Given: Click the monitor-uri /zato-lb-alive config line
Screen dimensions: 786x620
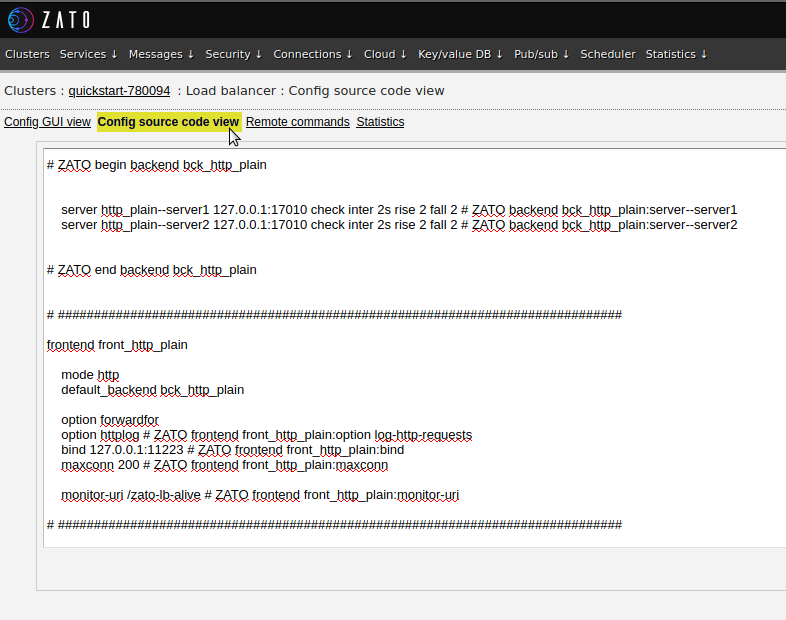Looking at the screenshot, I should click(x=259, y=495).
